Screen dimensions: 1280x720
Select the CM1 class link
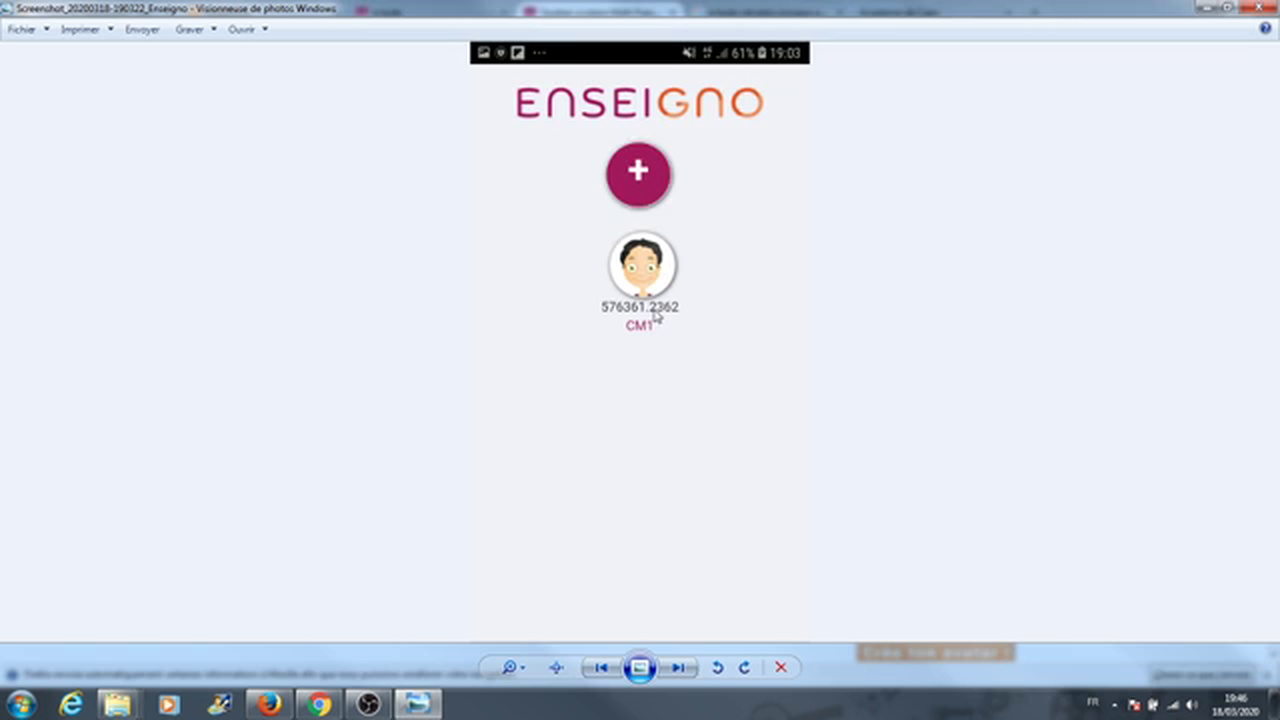point(639,325)
